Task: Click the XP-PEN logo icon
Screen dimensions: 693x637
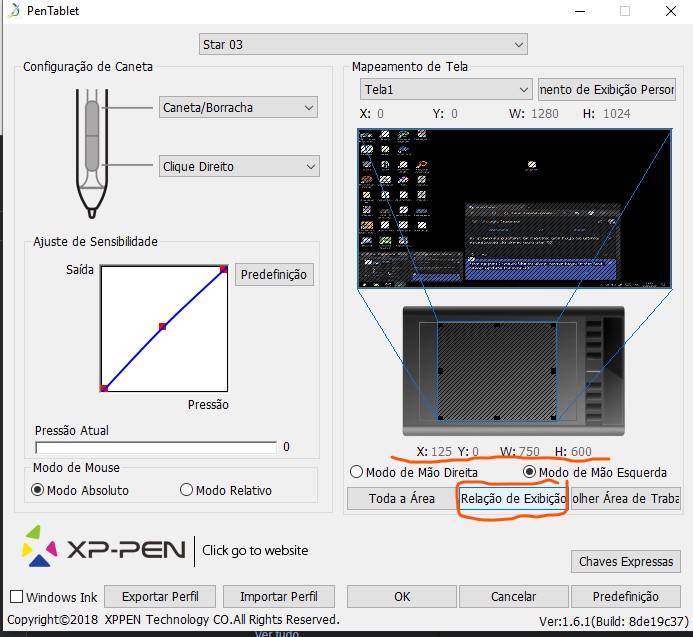Action: click(40, 550)
